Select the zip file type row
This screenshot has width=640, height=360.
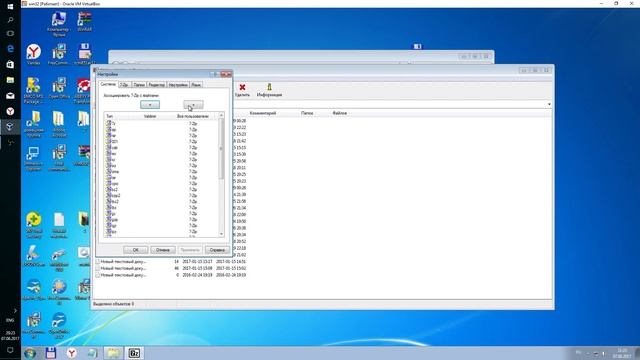coord(162,129)
